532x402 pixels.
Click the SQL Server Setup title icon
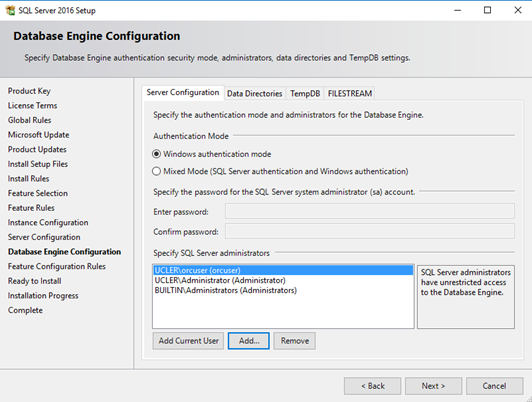pyautogui.click(x=11, y=10)
